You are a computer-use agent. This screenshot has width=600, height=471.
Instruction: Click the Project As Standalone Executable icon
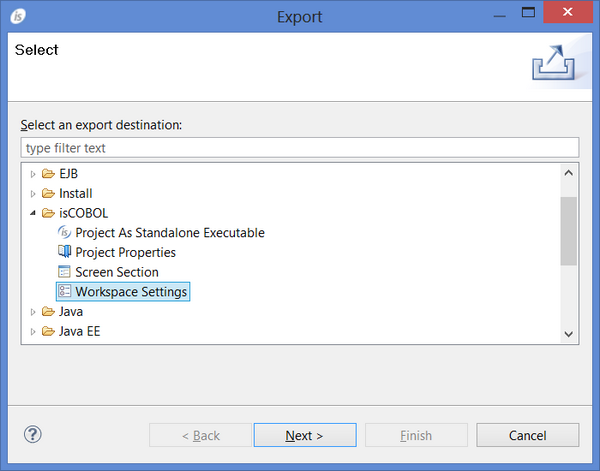pos(65,233)
